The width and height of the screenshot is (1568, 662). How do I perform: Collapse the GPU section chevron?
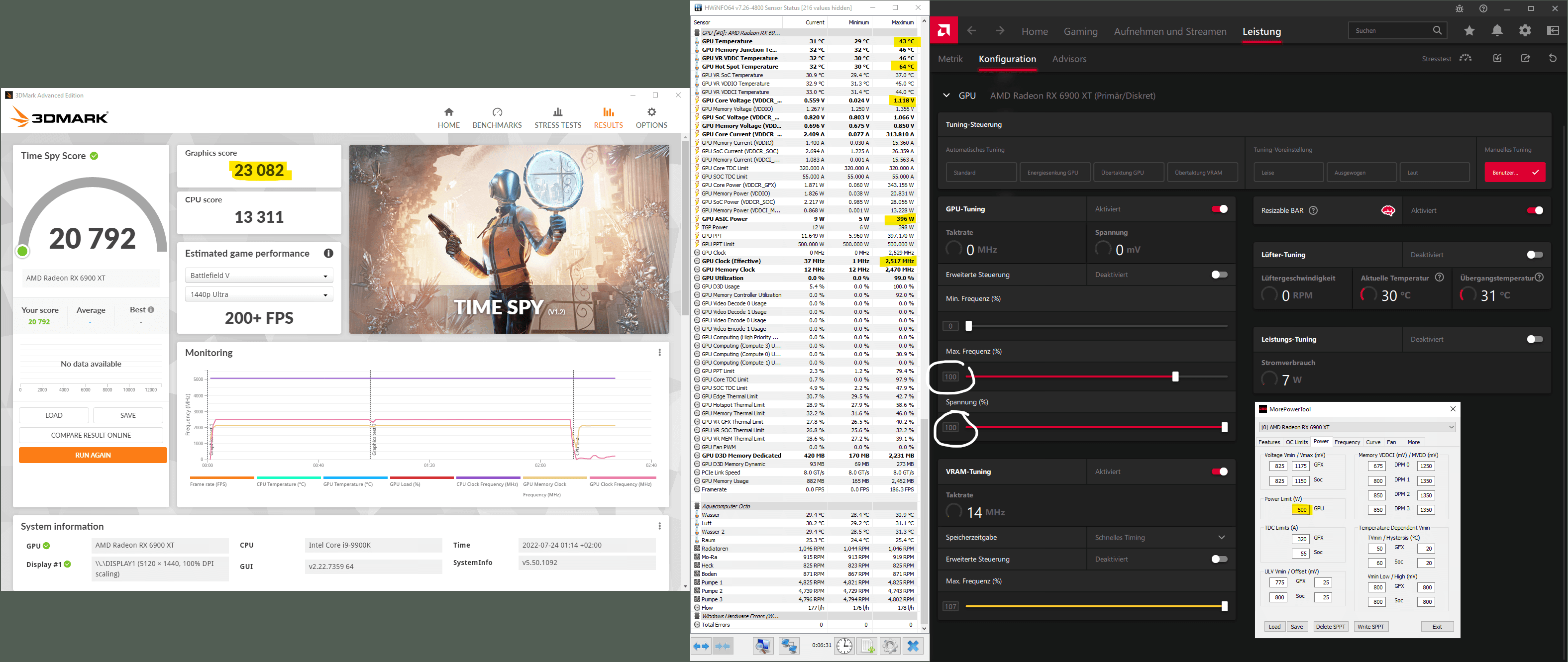coord(946,95)
